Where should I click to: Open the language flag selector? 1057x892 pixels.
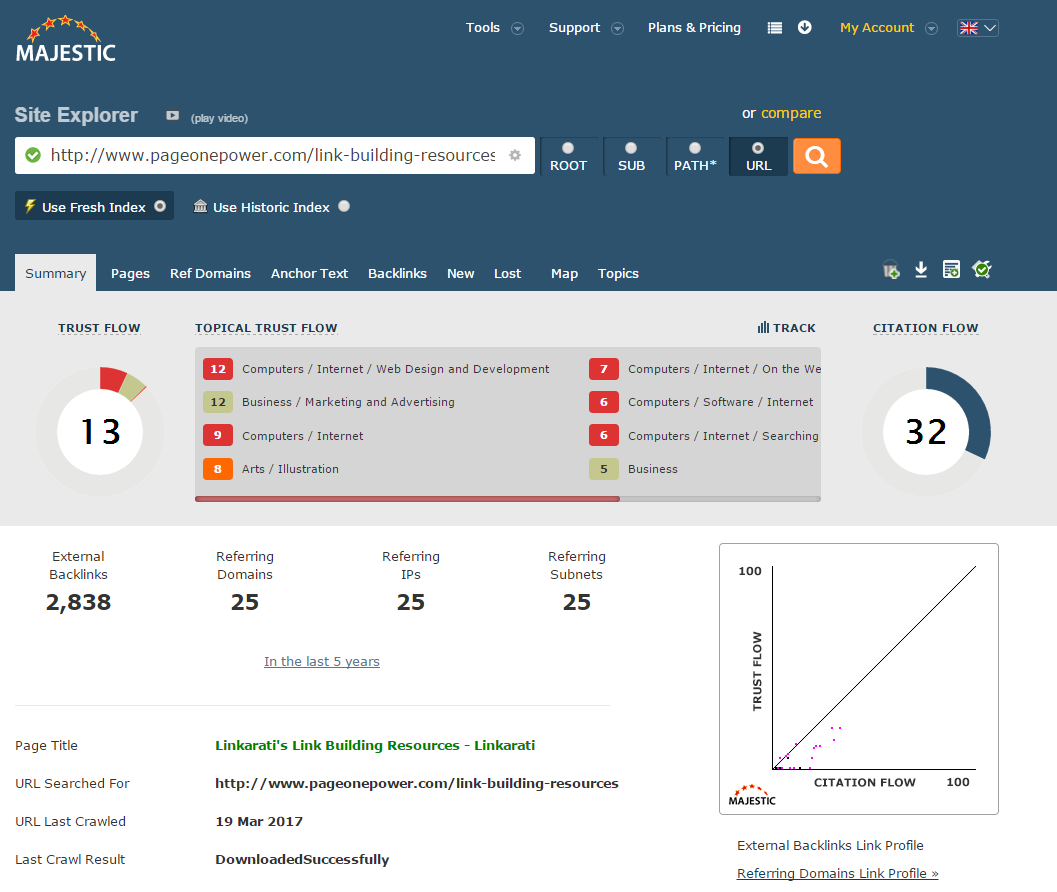pos(978,28)
